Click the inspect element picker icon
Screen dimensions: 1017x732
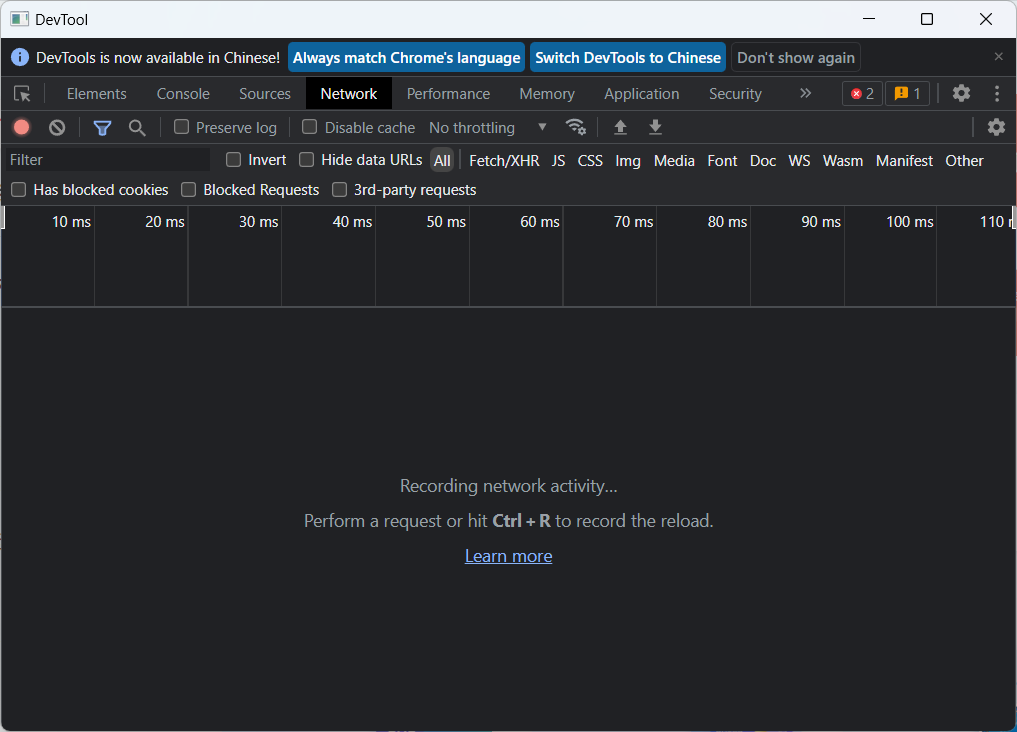point(22,94)
